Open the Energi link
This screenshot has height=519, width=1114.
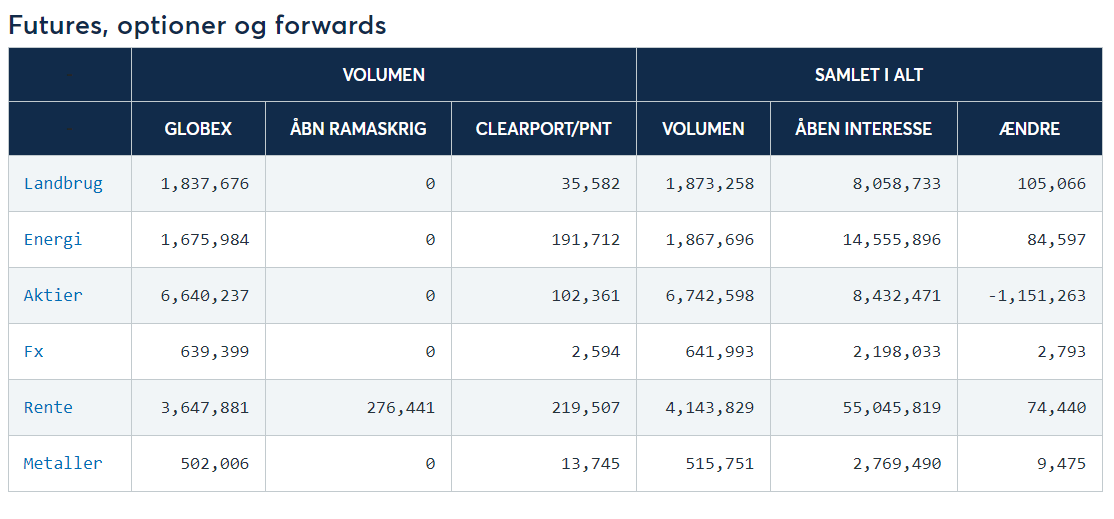point(53,239)
